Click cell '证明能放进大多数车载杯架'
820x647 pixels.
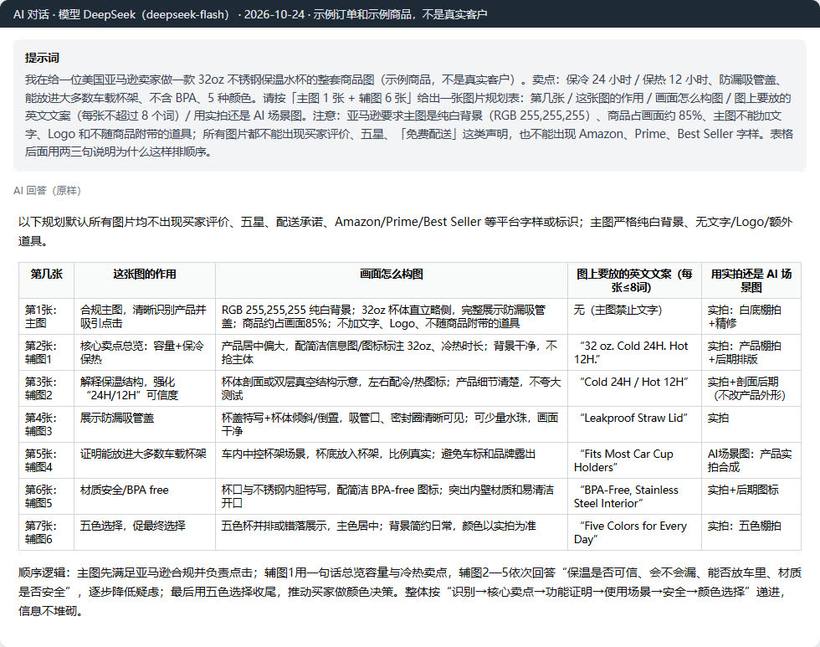tap(144, 461)
